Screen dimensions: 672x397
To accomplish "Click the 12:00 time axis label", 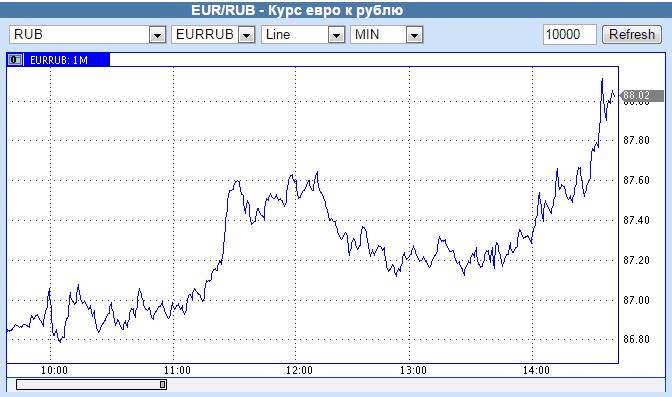I will tap(299, 370).
